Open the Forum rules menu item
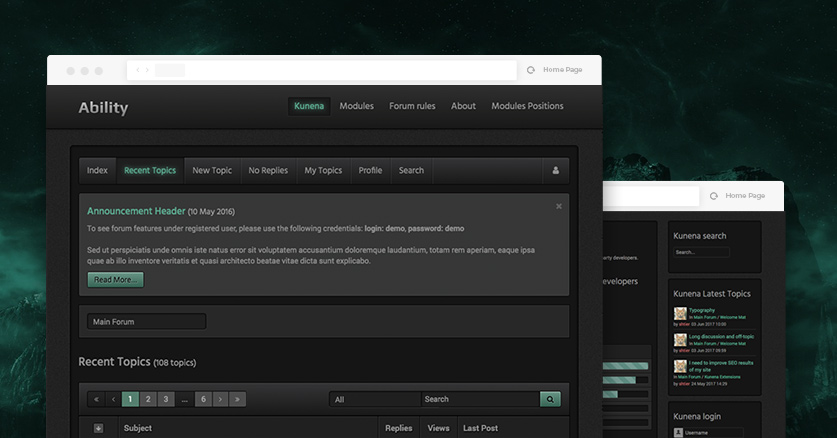Viewport: 837px width, 438px height. [x=412, y=106]
